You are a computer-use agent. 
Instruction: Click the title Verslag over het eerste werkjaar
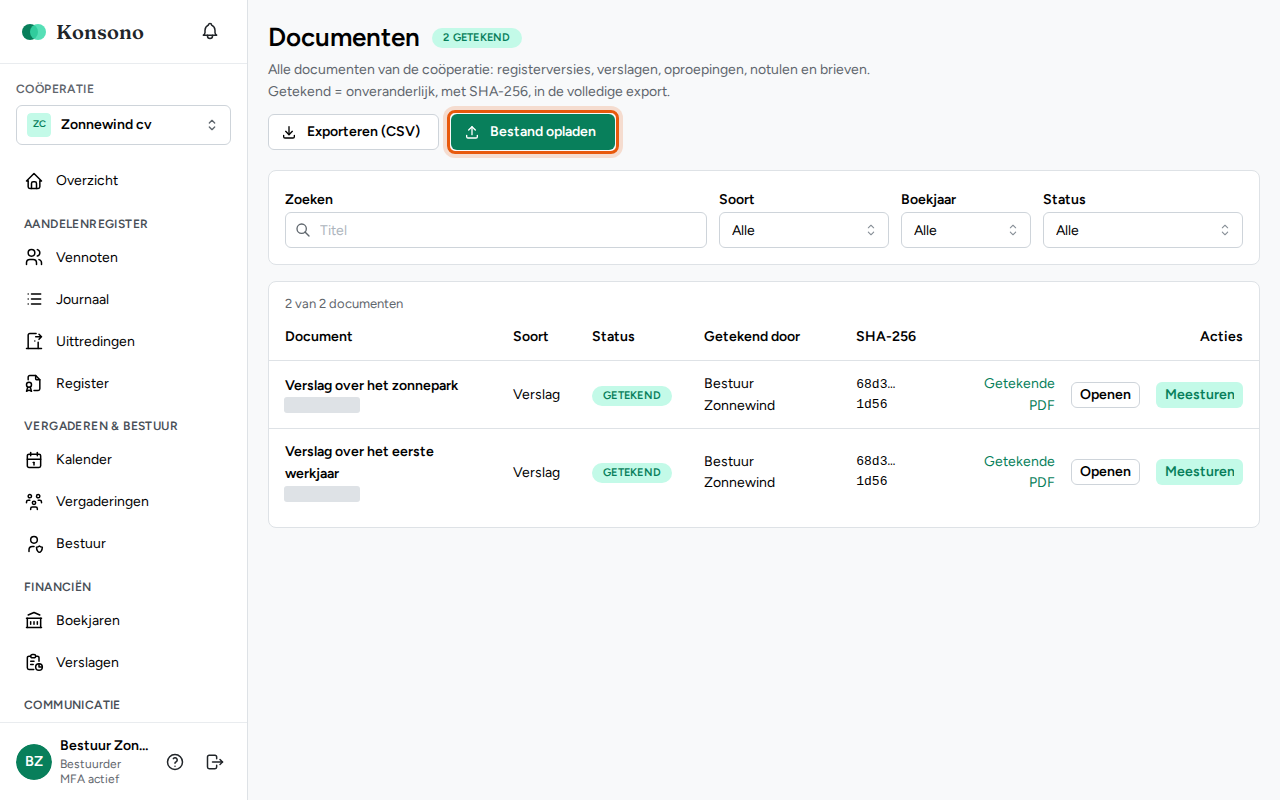pyautogui.click(x=359, y=462)
